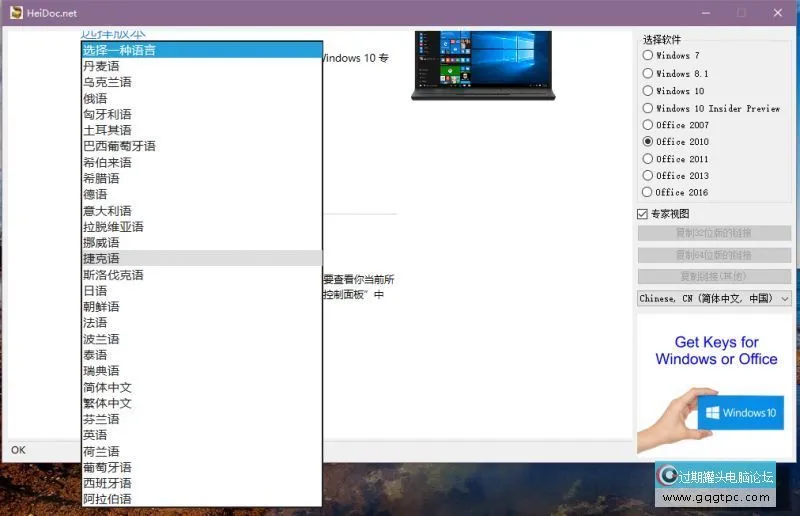Screen dimensions: 800x516
Task: Toggle the 专家视图 checkbox
Action: click(643, 214)
